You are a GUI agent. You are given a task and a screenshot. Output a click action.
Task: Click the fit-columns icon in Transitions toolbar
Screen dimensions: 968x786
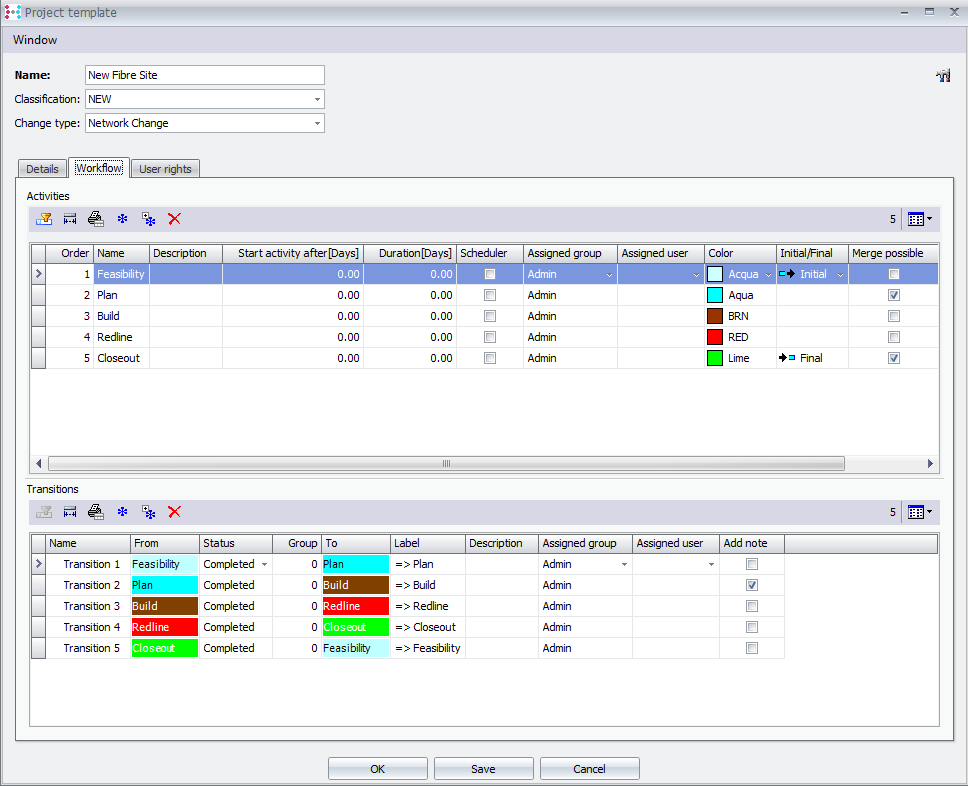click(70, 512)
